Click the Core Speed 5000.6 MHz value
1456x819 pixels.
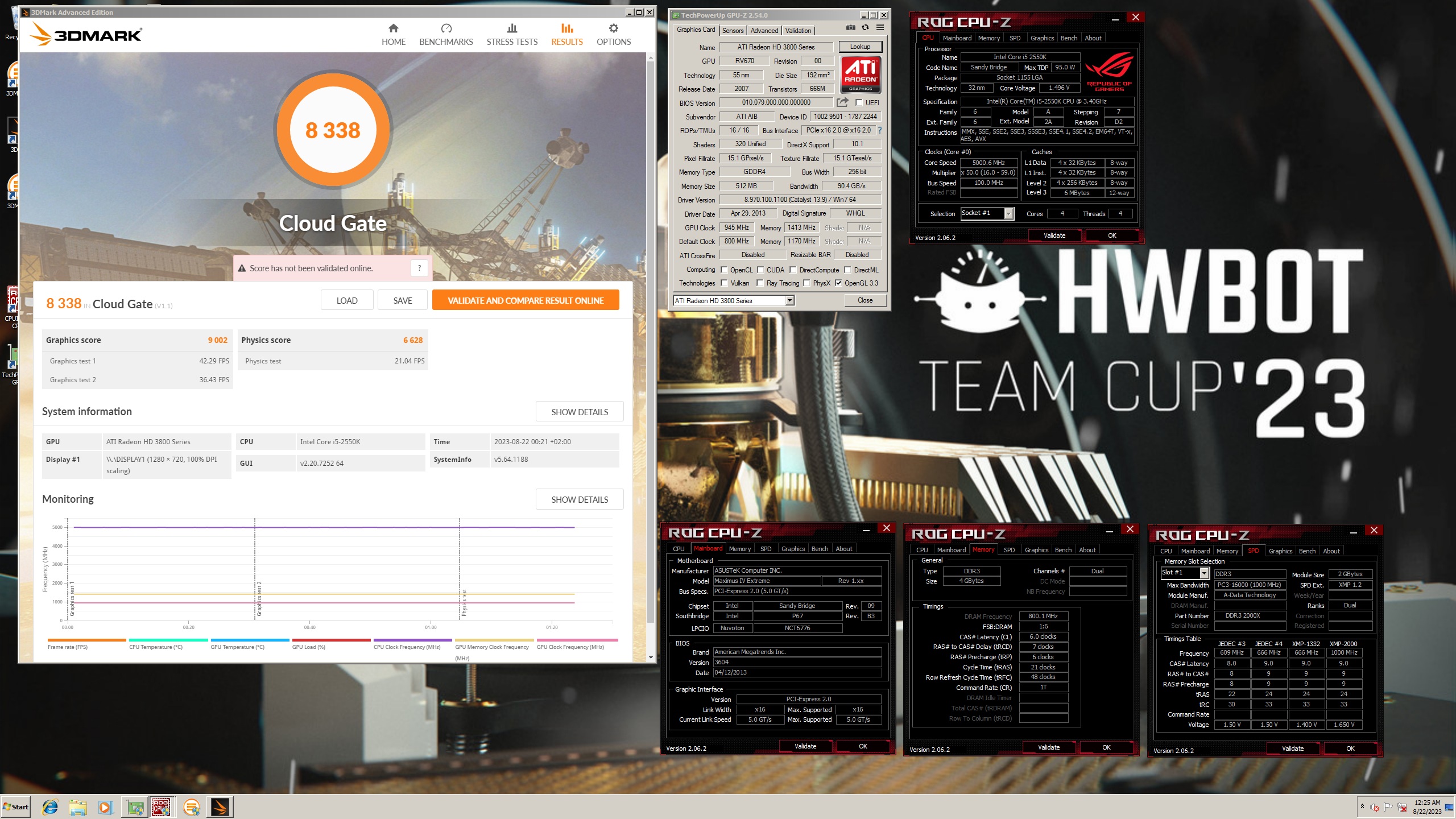click(x=988, y=163)
